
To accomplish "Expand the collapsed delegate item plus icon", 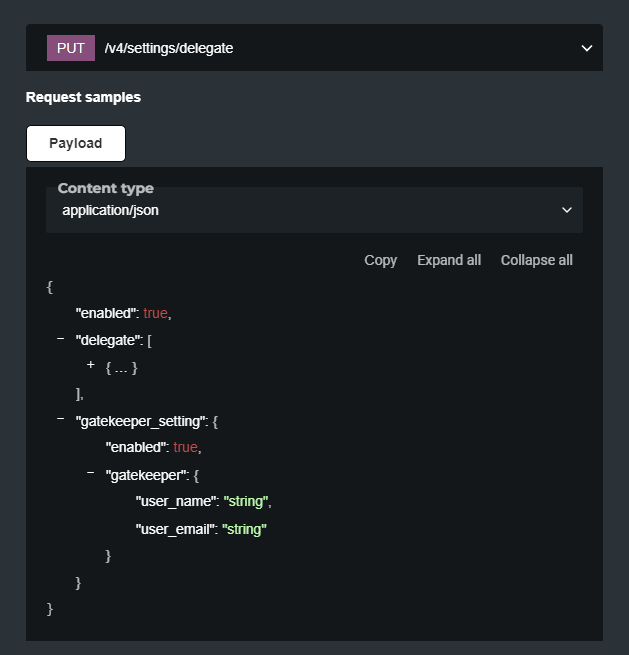I will (x=91, y=366).
